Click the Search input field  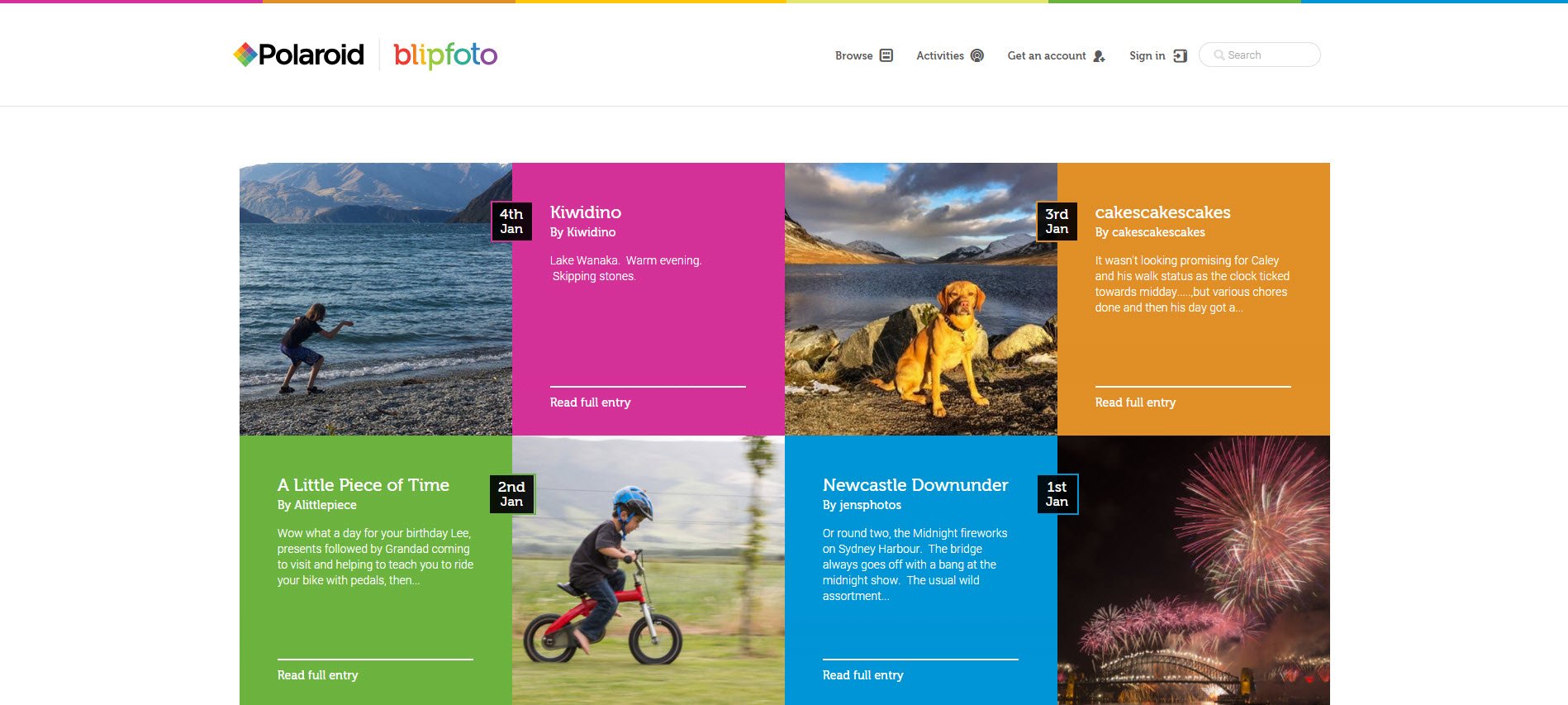pyautogui.click(x=1260, y=55)
